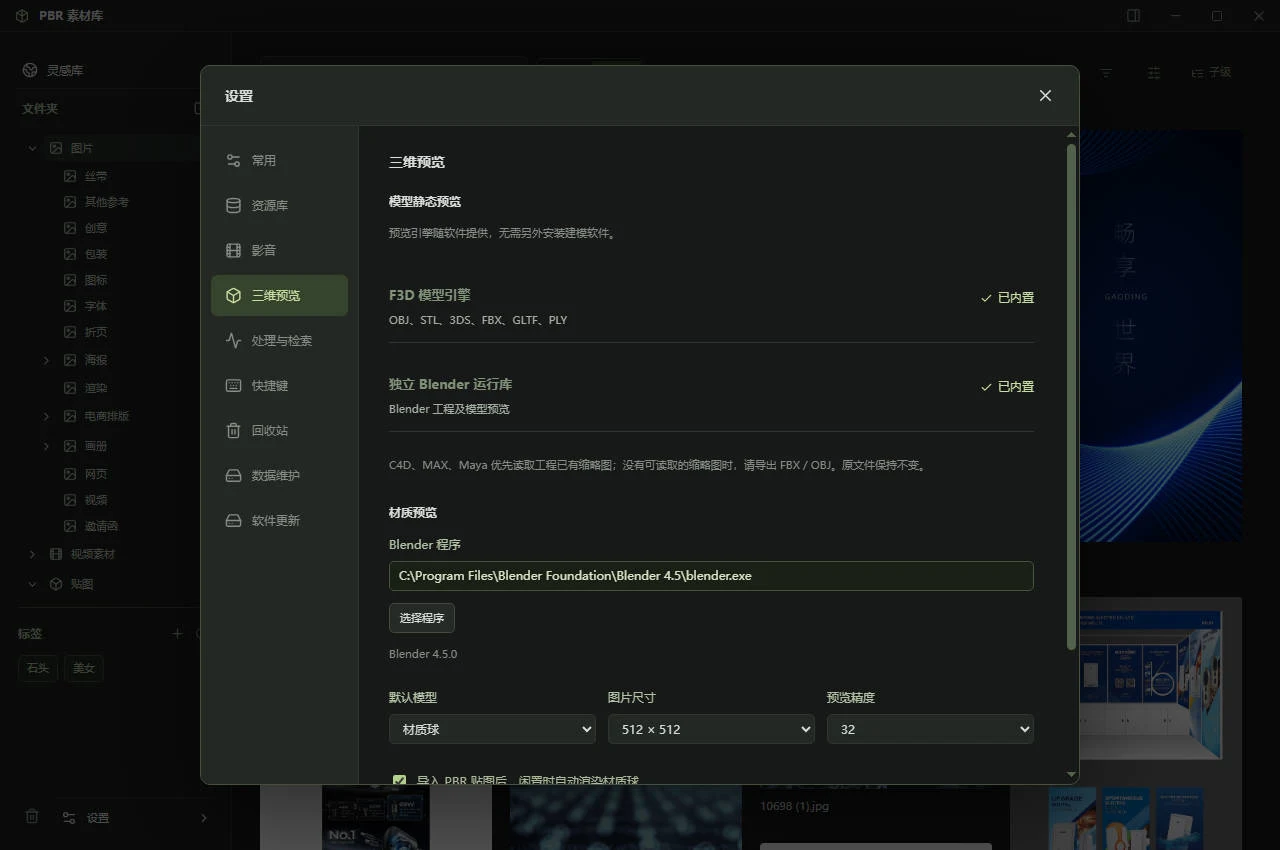1280x850 pixels.
Task: Click the 子级 sublevel icon button
Action: click(1210, 72)
